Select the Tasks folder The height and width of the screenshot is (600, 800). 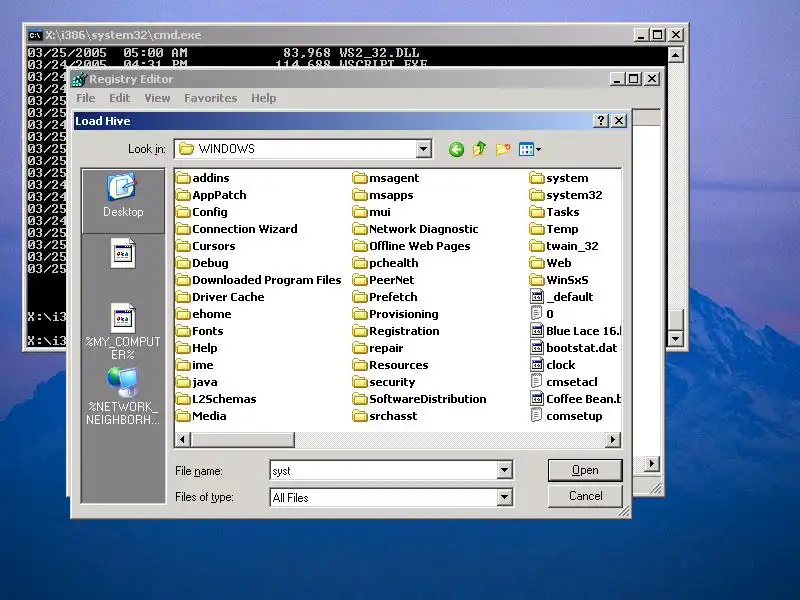coord(555,212)
